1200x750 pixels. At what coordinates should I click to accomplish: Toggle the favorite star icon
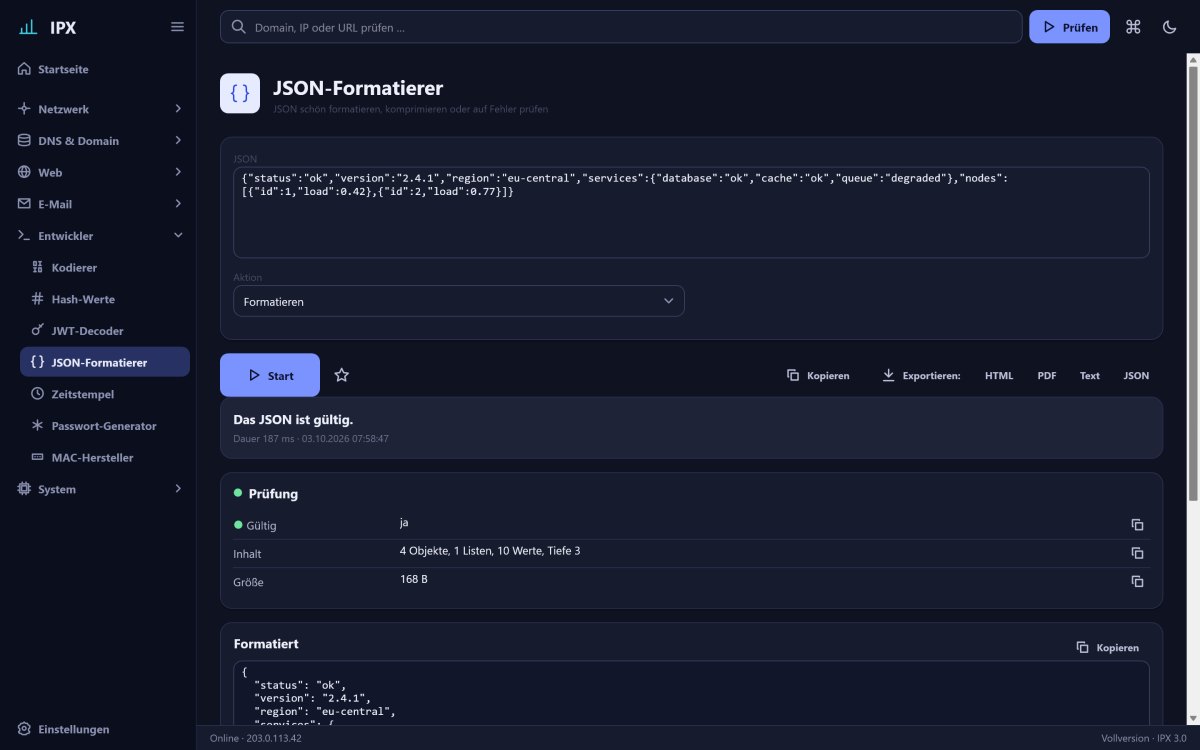point(341,375)
